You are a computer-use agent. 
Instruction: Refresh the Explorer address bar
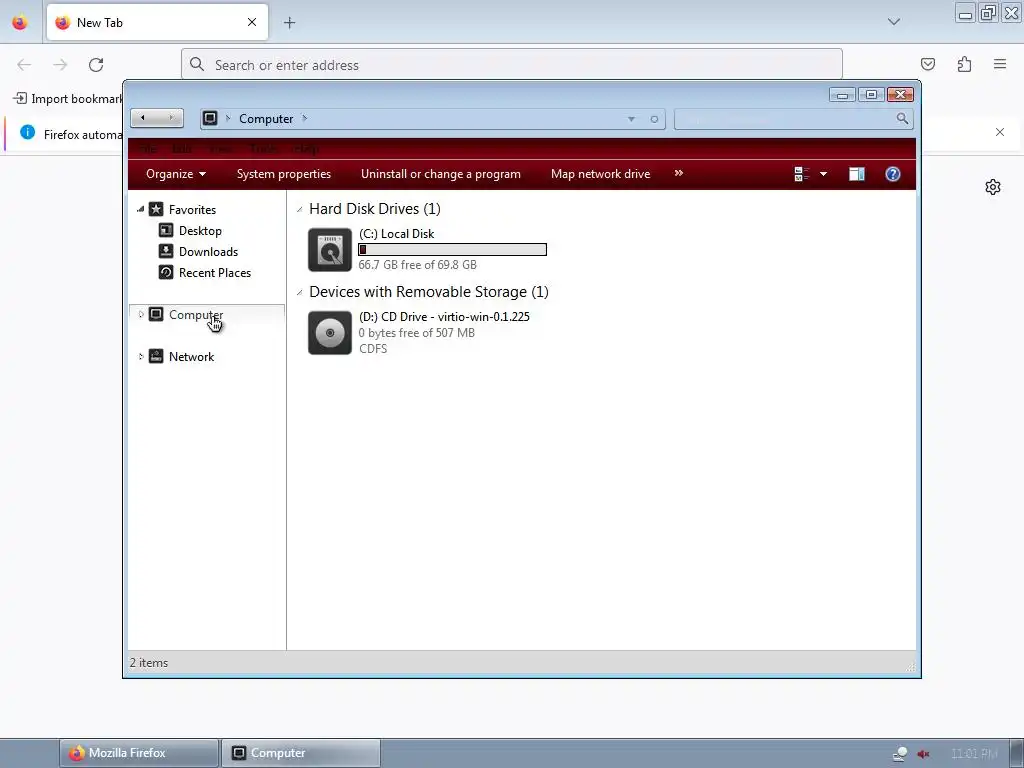click(654, 119)
